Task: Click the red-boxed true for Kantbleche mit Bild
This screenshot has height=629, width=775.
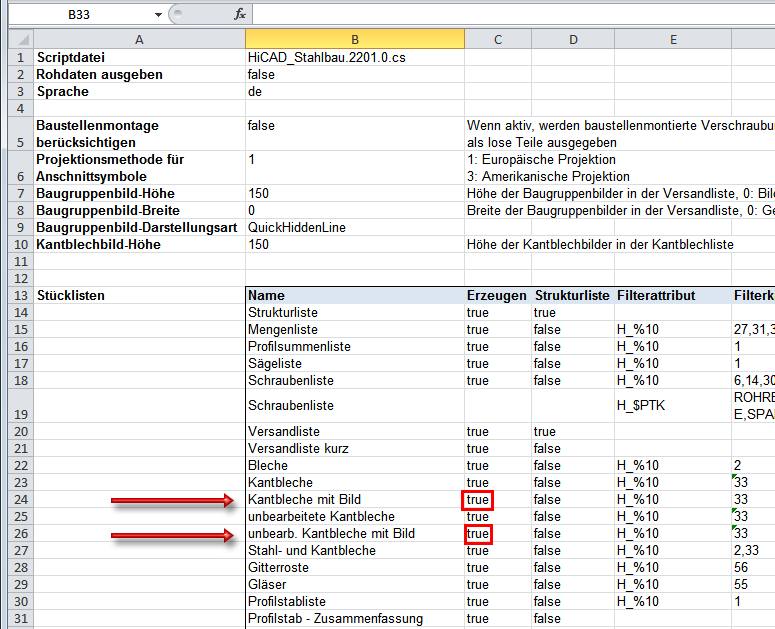Action: pyautogui.click(x=478, y=500)
